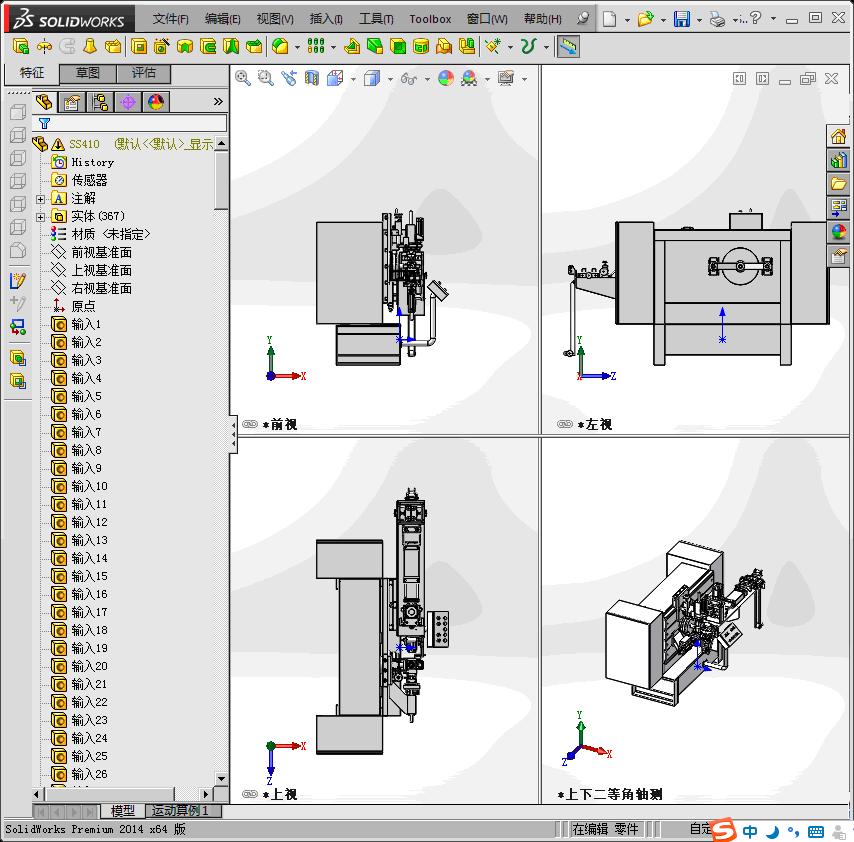The height and width of the screenshot is (842, 854).
Task: Expand the 注解 tree node
Action: click(40, 199)
